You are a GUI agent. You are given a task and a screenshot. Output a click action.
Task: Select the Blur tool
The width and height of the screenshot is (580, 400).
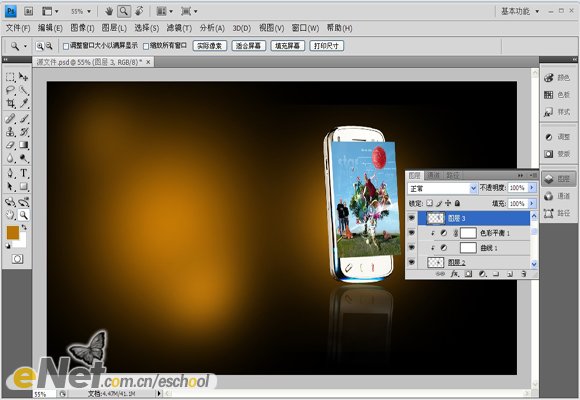coord(10,158)
